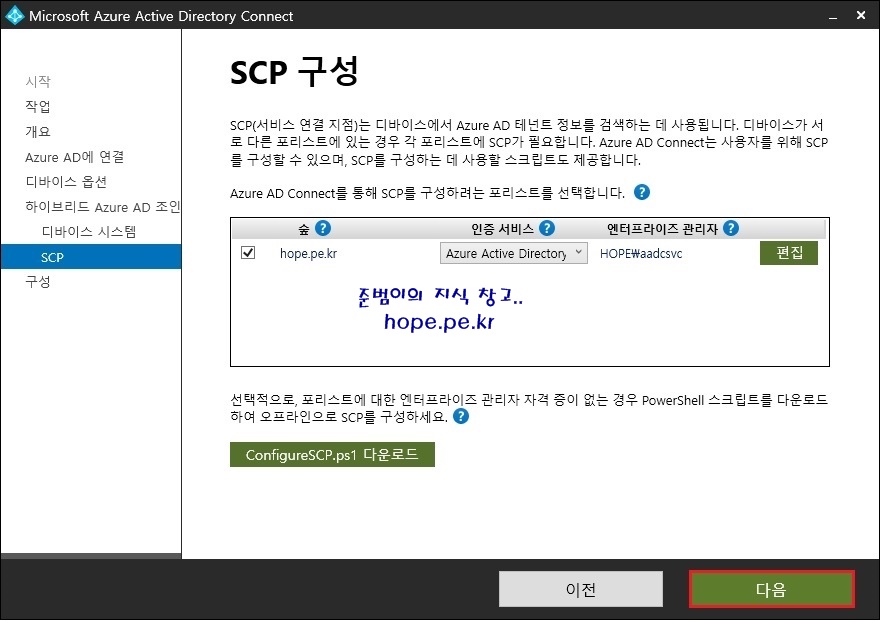Select the highlighted SCP sub-step
Image resolution: width=880 pixels, height=620 pixels.
[91, 257]
